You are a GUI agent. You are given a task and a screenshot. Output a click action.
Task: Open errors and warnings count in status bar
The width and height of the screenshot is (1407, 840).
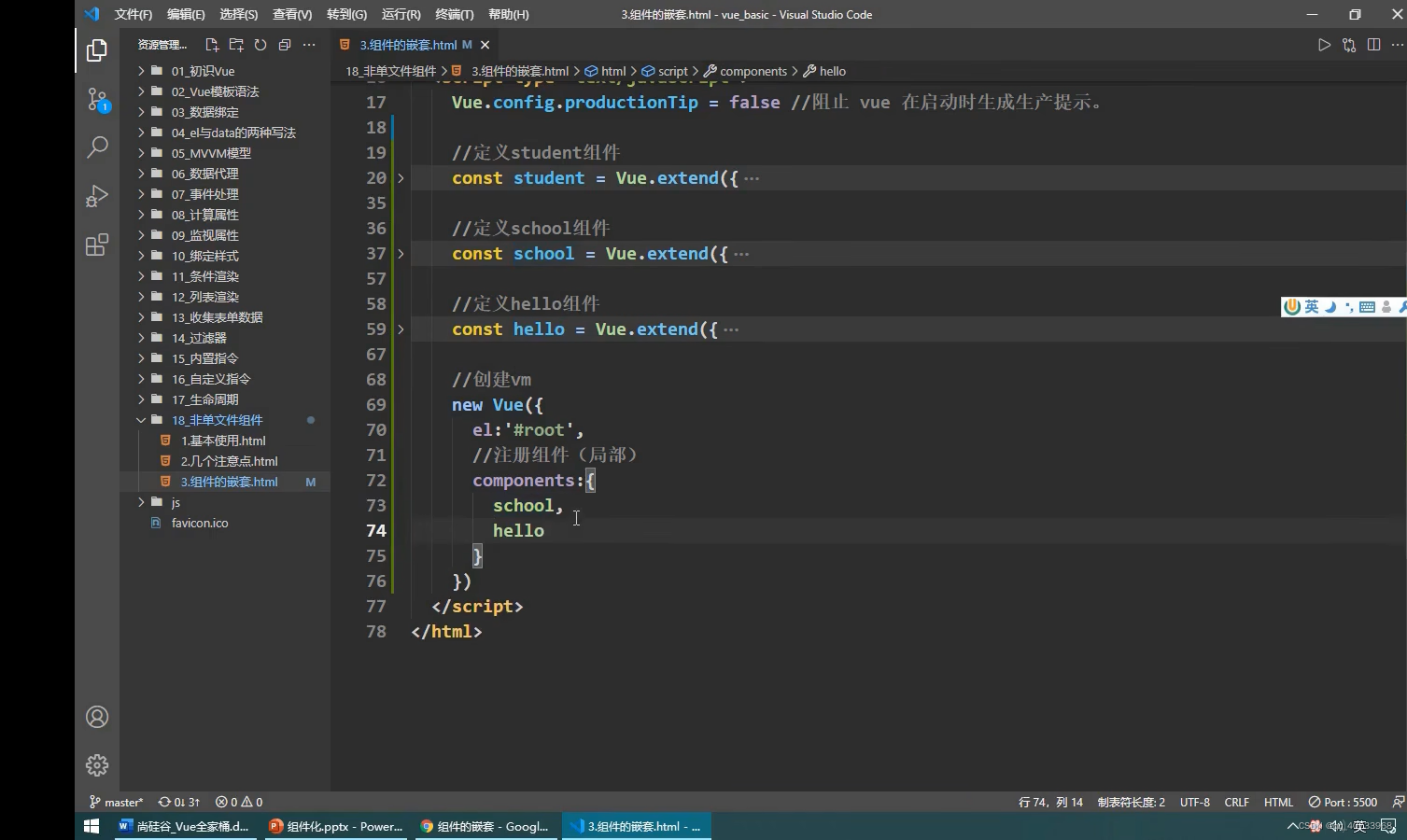coord(239,802)
